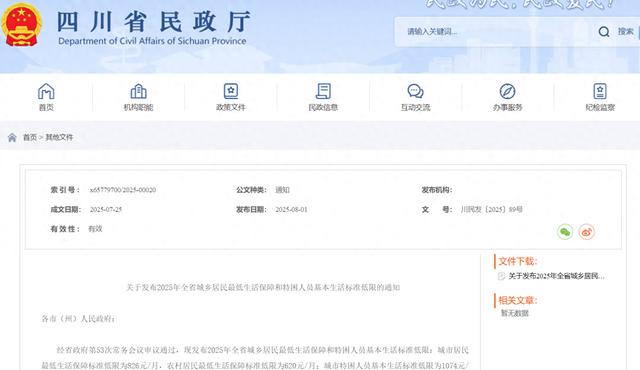Image resolution: width=640 pixels, height=370 pixels.
Task: Open the 纪检监察 badge icon
Action: [x=600, y=91]
